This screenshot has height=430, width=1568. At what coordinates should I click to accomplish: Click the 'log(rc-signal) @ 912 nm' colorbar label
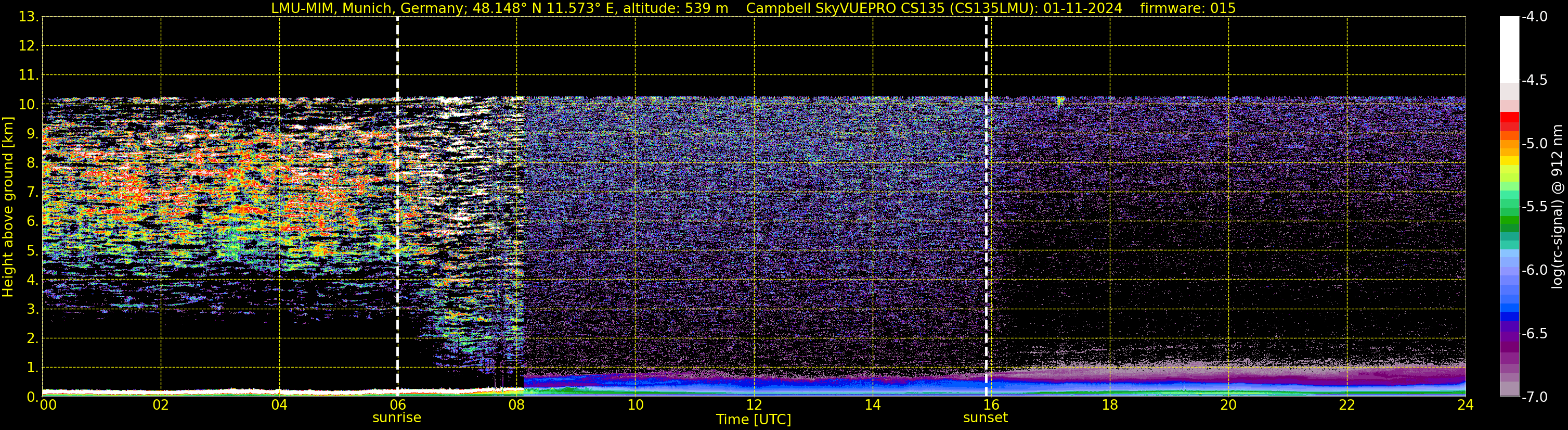pyautogui.click(x=1558, y=206)
